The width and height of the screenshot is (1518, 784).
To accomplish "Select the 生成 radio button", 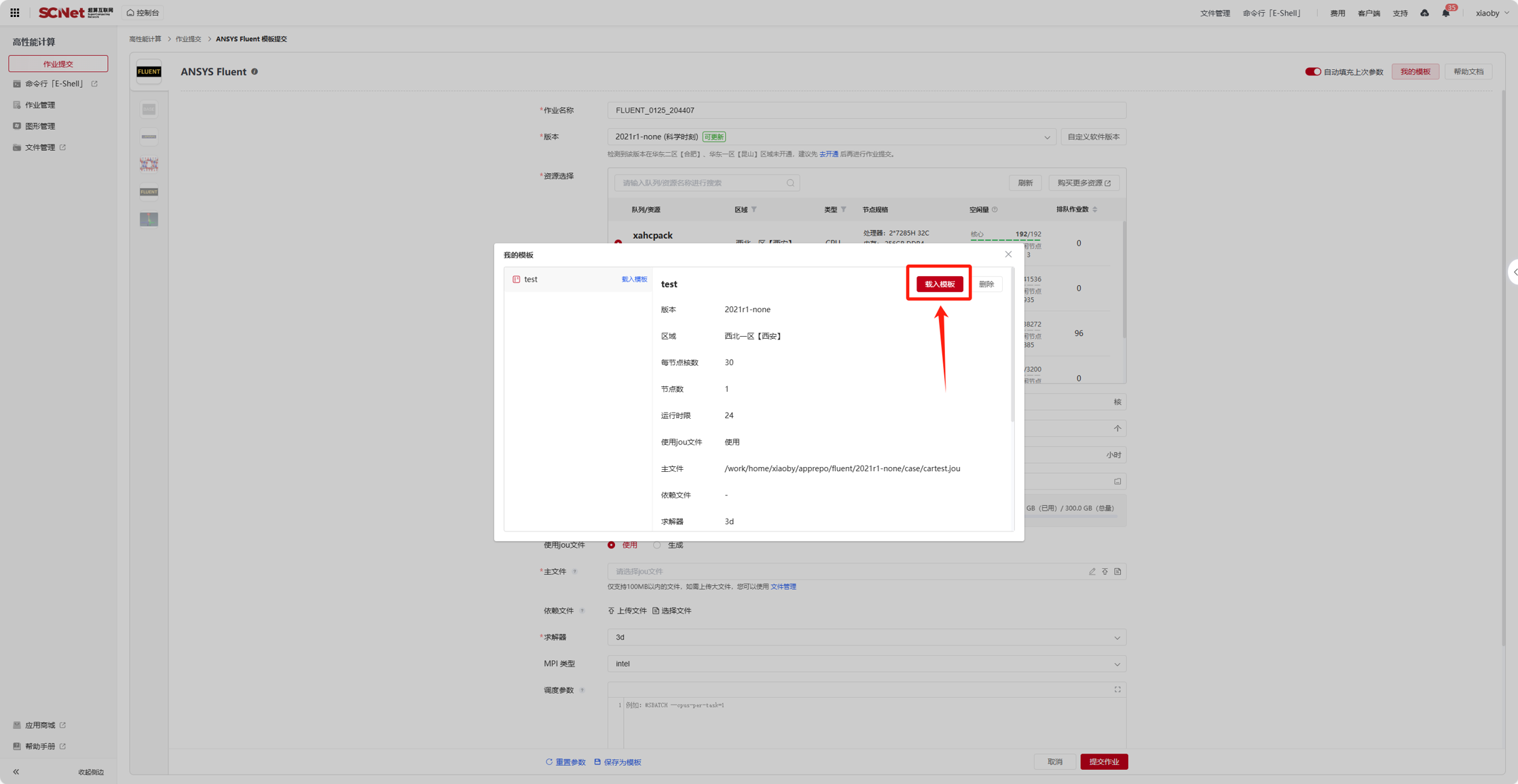I will [657, 545].
